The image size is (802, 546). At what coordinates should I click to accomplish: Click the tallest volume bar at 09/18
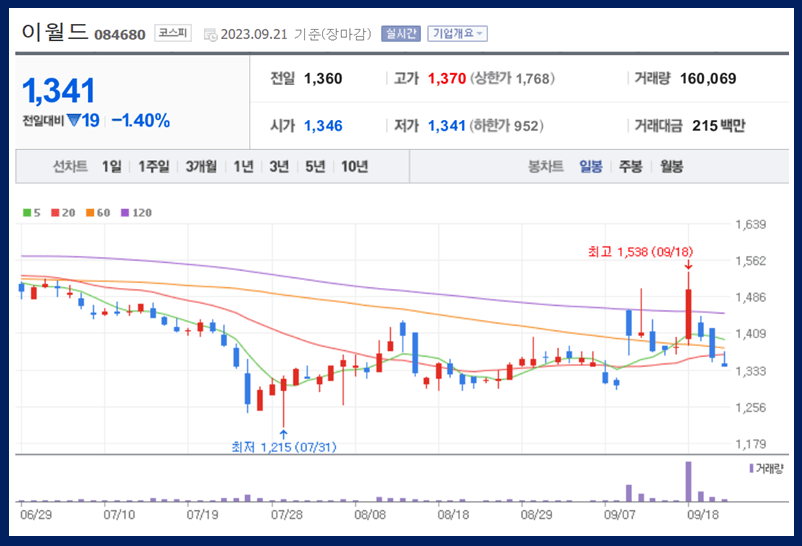688,482
